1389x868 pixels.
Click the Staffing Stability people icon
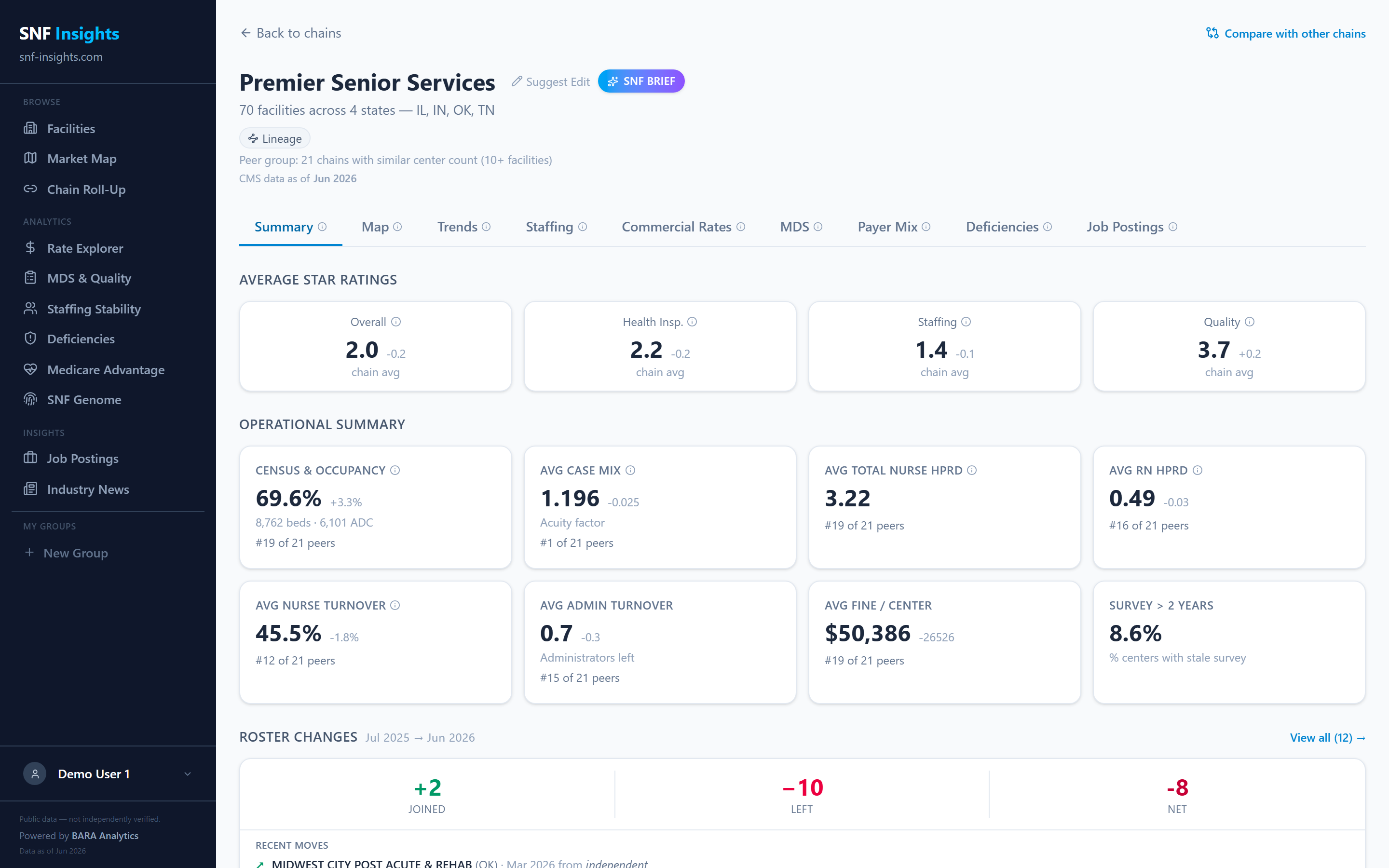[30, 308]
